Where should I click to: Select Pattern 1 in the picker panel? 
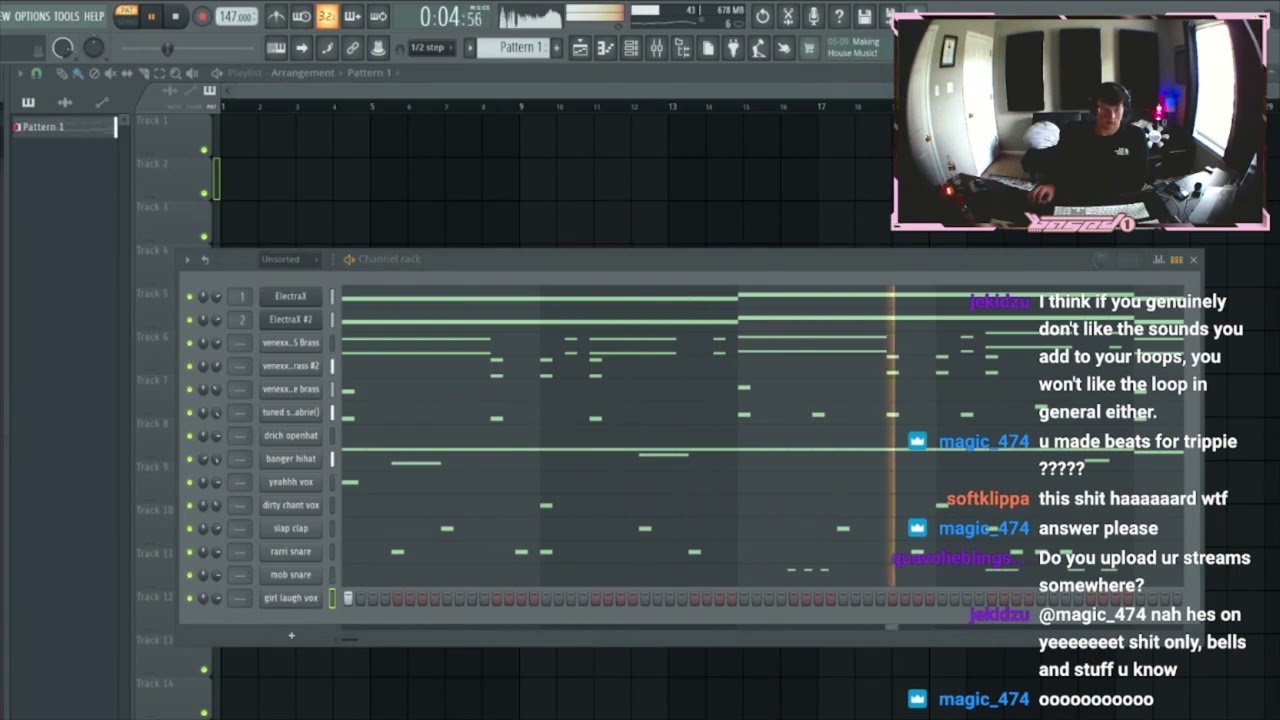coord(64,127)
